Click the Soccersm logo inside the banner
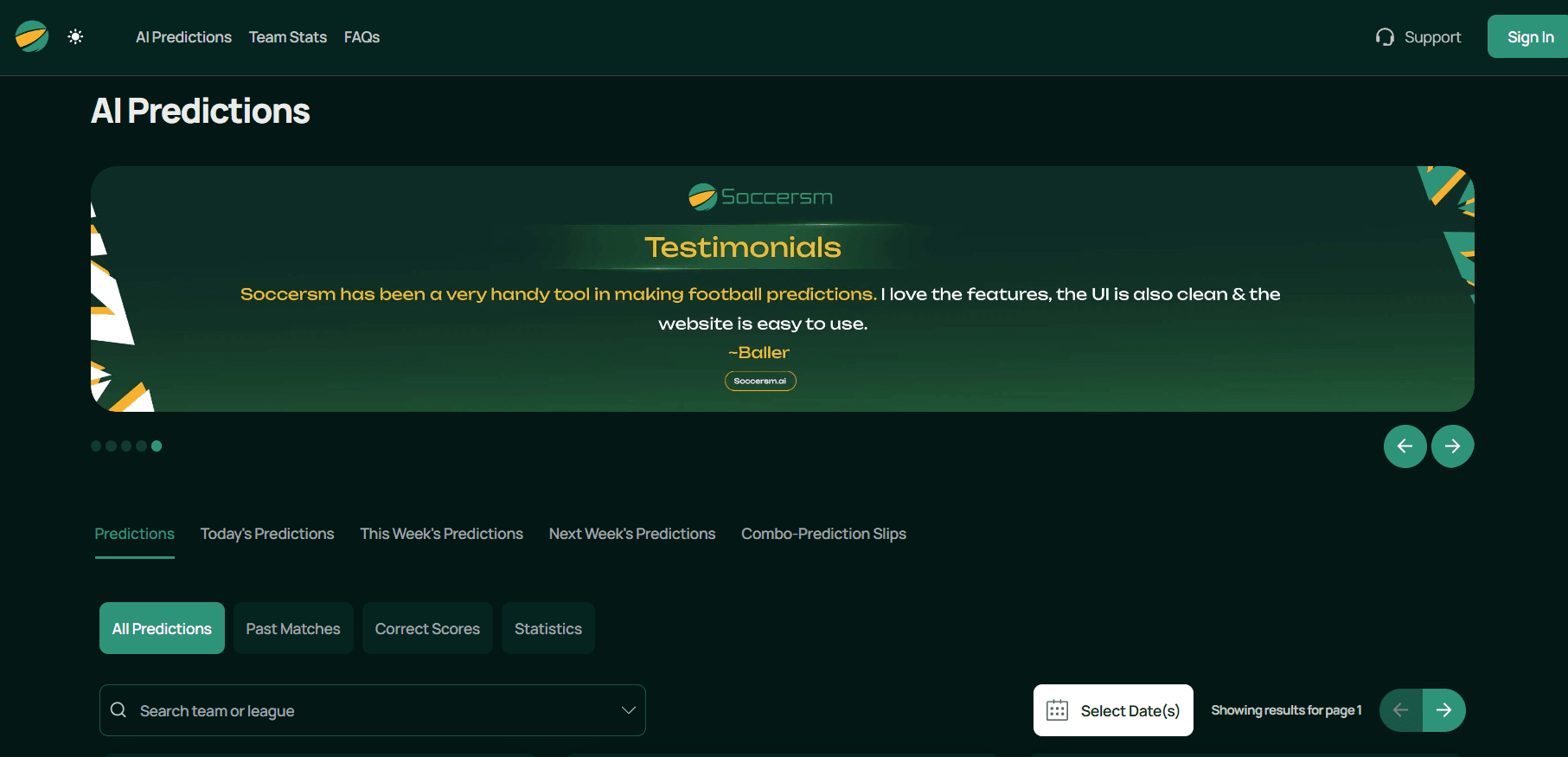Image resolution: width=1568 pixels, height=757 pixels. 760,197
